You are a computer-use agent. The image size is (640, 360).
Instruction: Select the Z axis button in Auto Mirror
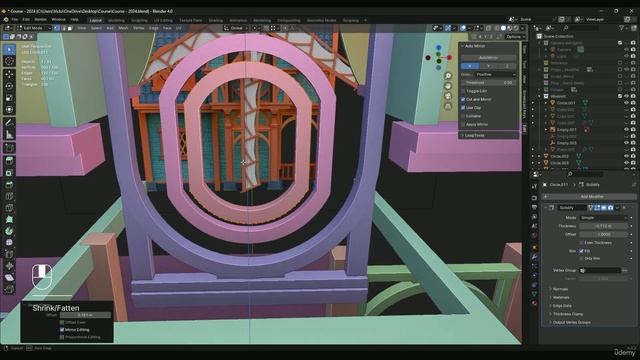tap(507, 66)
